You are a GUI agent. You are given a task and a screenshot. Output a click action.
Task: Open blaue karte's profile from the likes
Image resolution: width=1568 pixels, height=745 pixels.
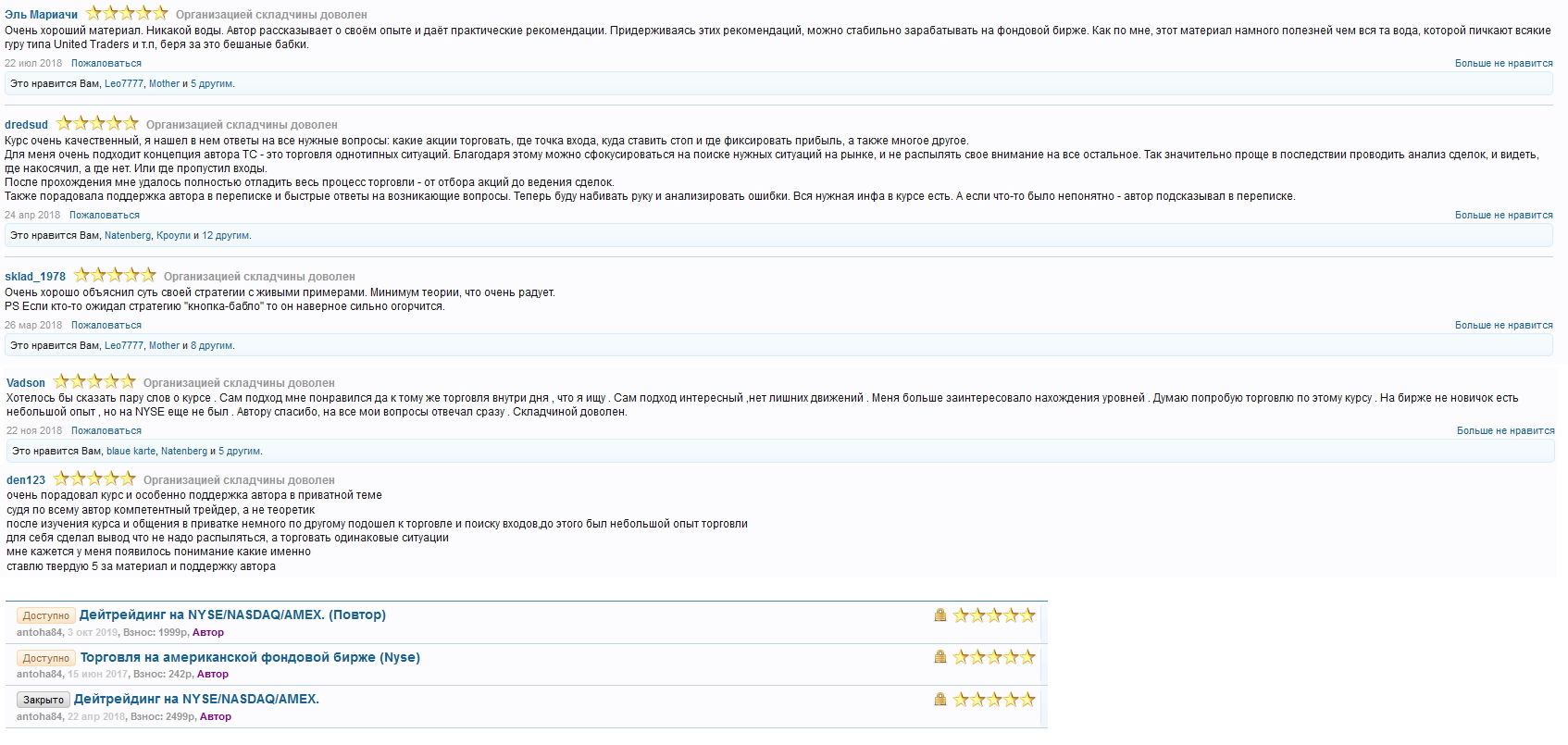click(x=131, y=452)
